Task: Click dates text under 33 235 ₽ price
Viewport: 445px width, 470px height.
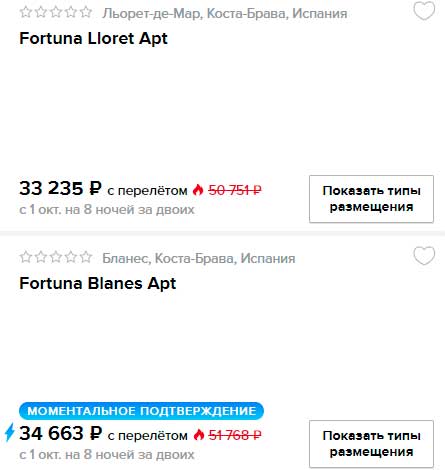Action: click(107, 210)
